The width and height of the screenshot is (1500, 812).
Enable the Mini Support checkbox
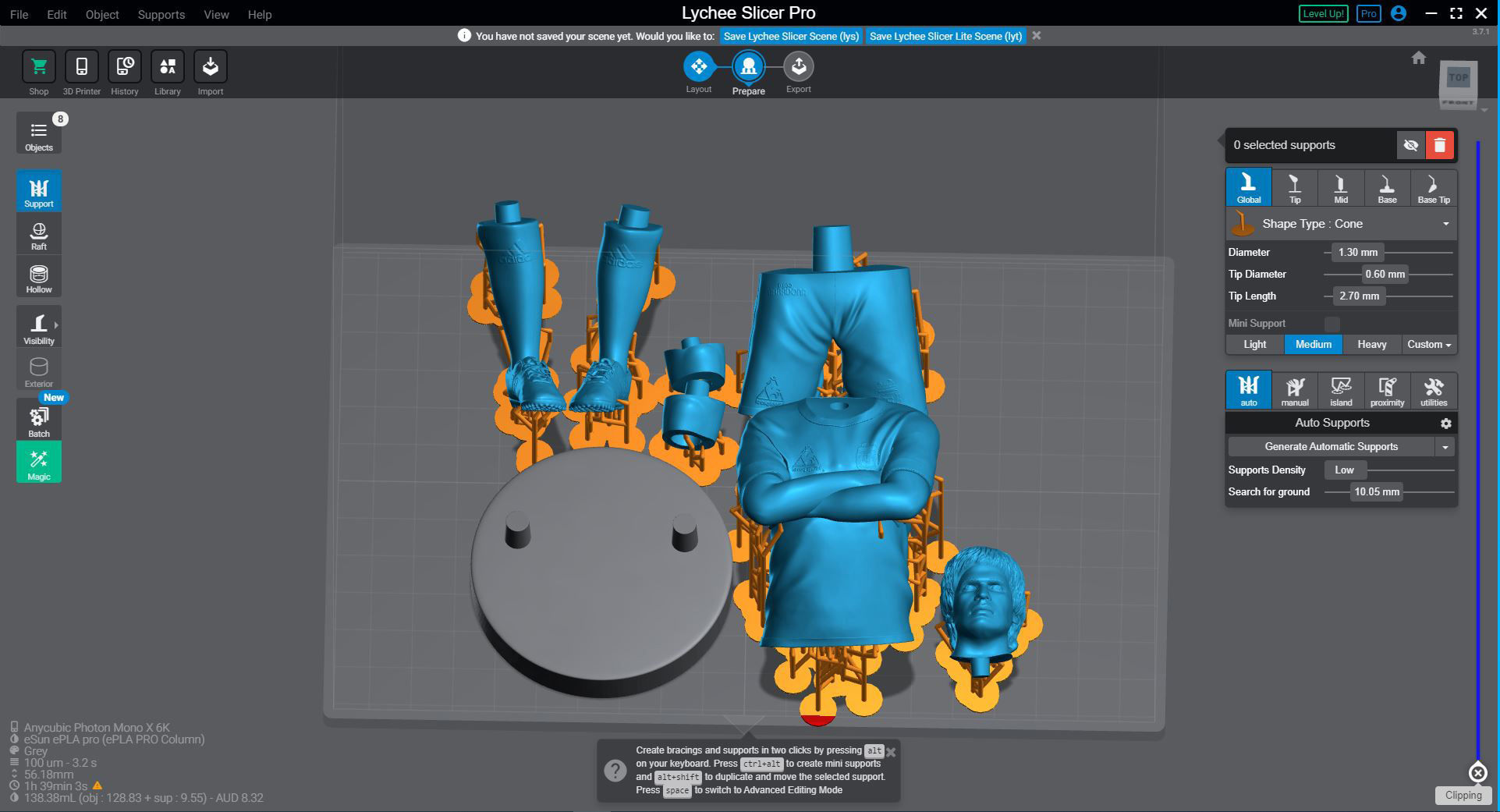[1332, 324]
